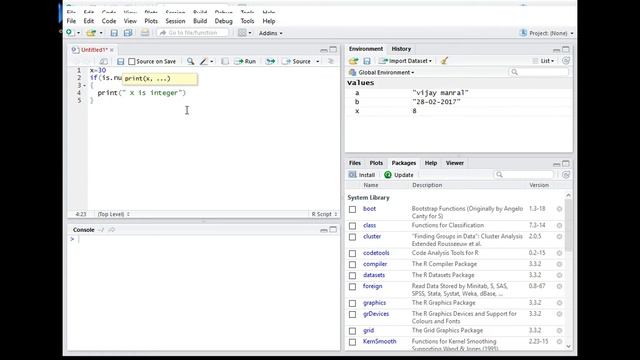The height and width of the screenshot is (360, 640).
Task: Save workspace icon in Environment pane
Action: (x=367, y=61)
